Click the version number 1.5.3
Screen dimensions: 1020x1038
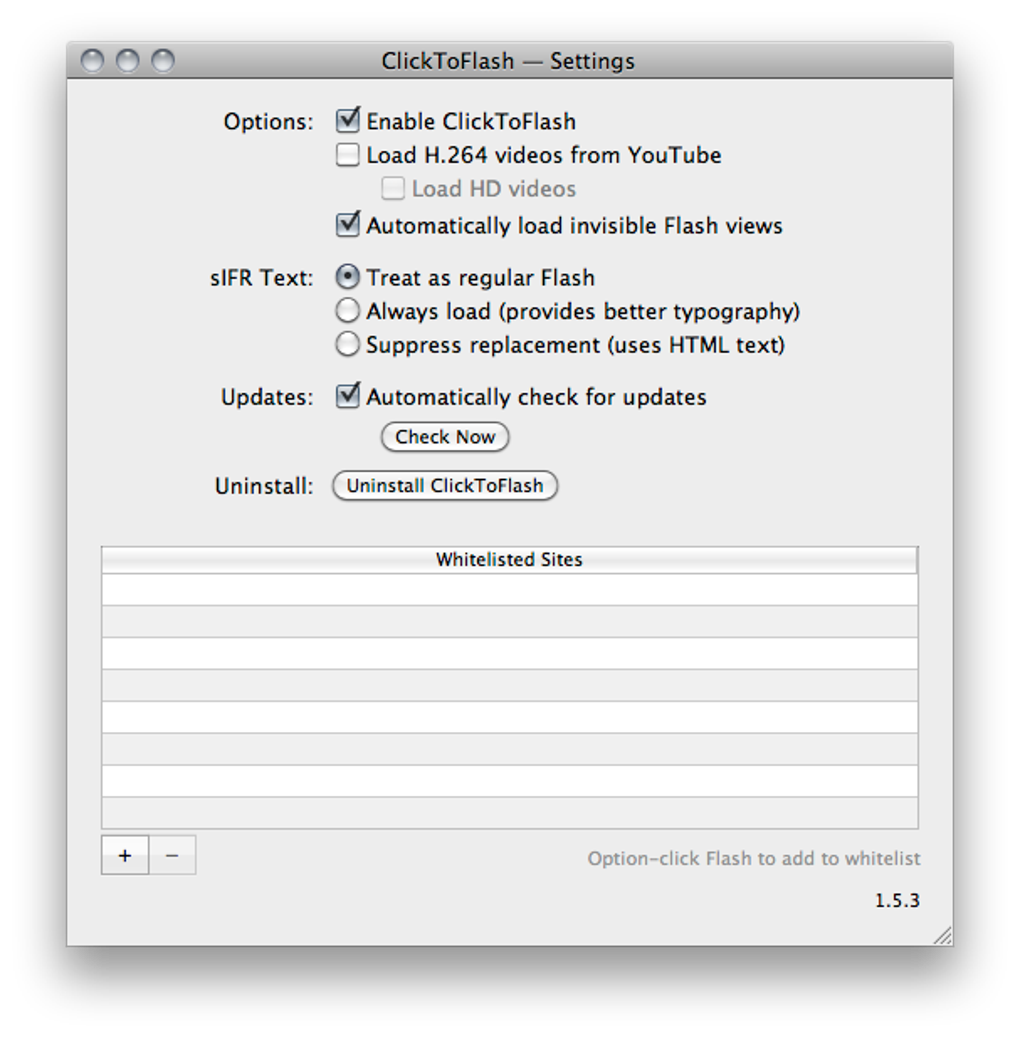pos(897,900)
